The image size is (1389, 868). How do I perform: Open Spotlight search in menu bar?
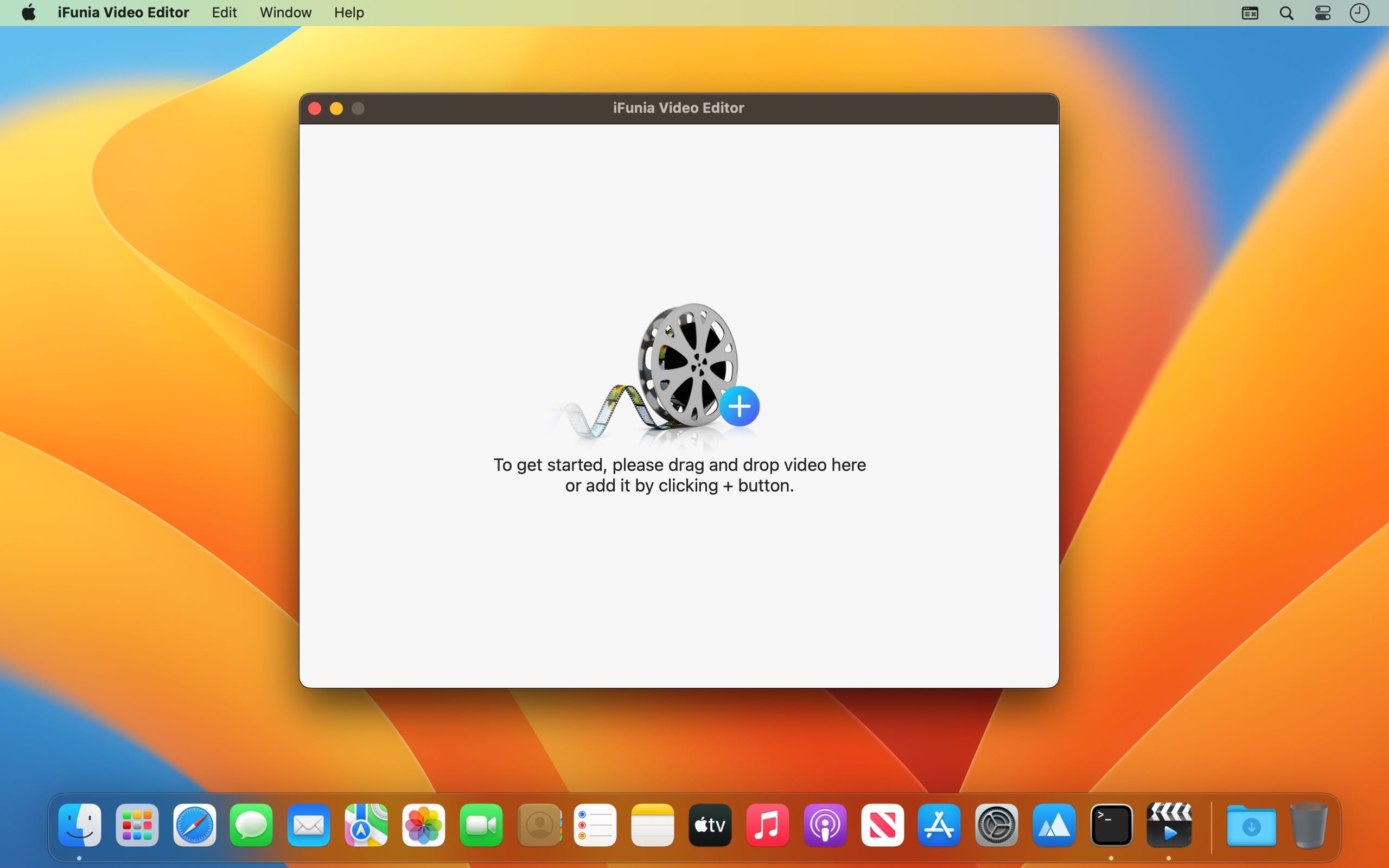click(x=1286, y=13)
